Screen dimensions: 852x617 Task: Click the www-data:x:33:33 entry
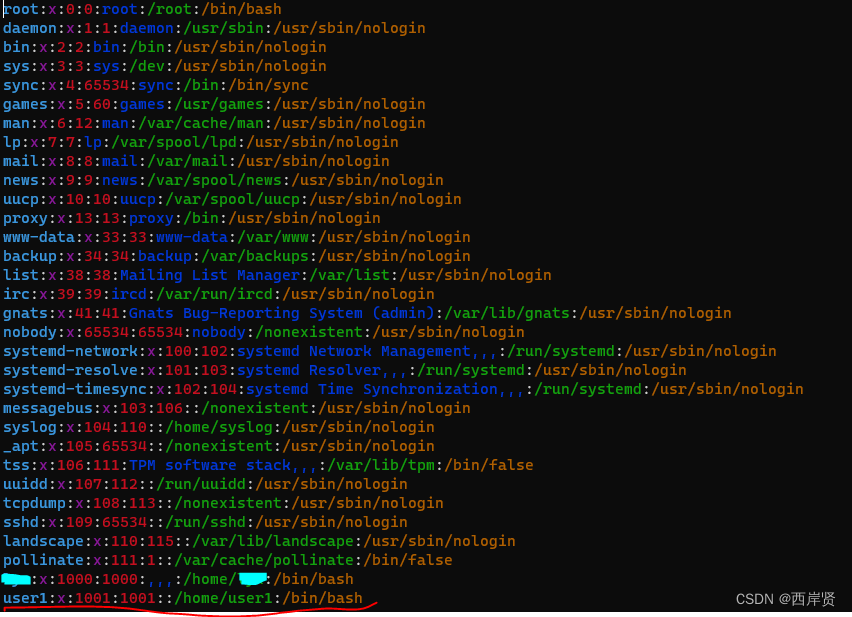point(237,237)
